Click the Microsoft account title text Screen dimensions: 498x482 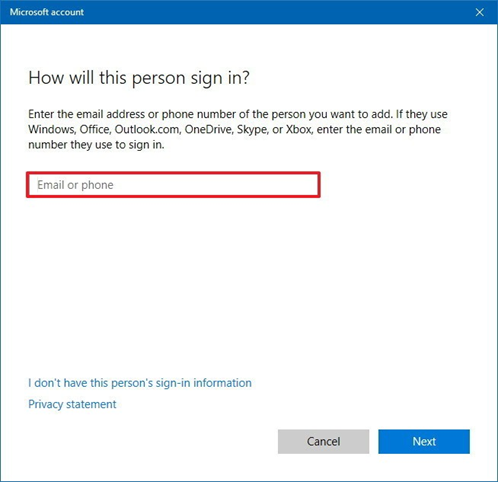tap(47, 12)
